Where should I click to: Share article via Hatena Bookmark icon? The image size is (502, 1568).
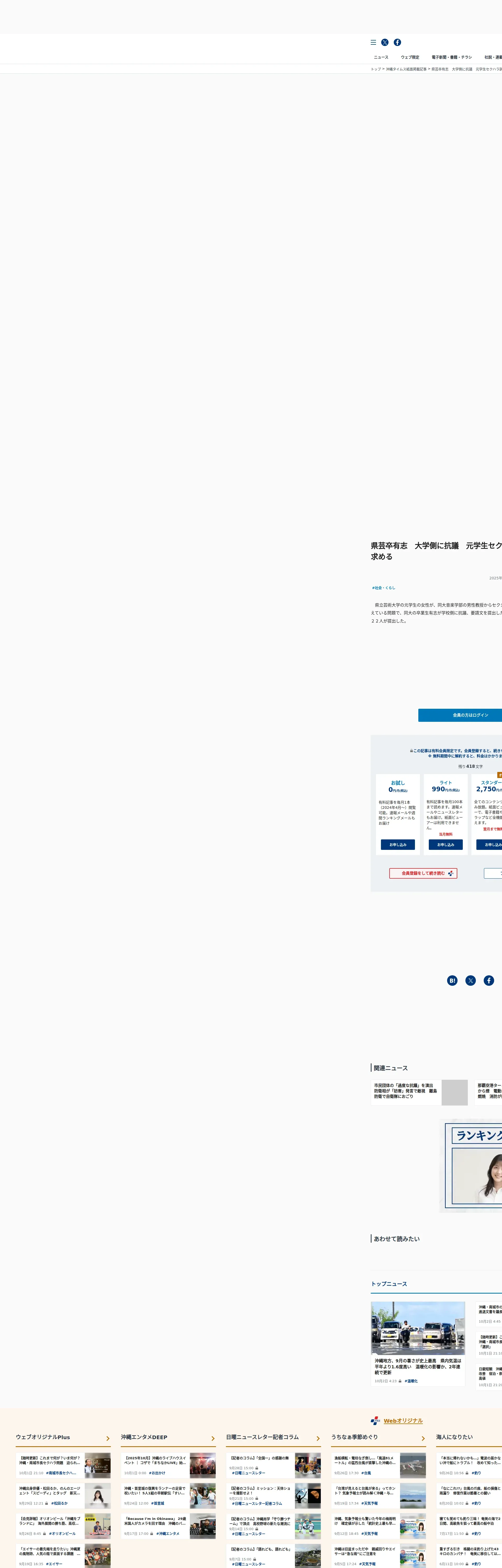tap(452, 981)
